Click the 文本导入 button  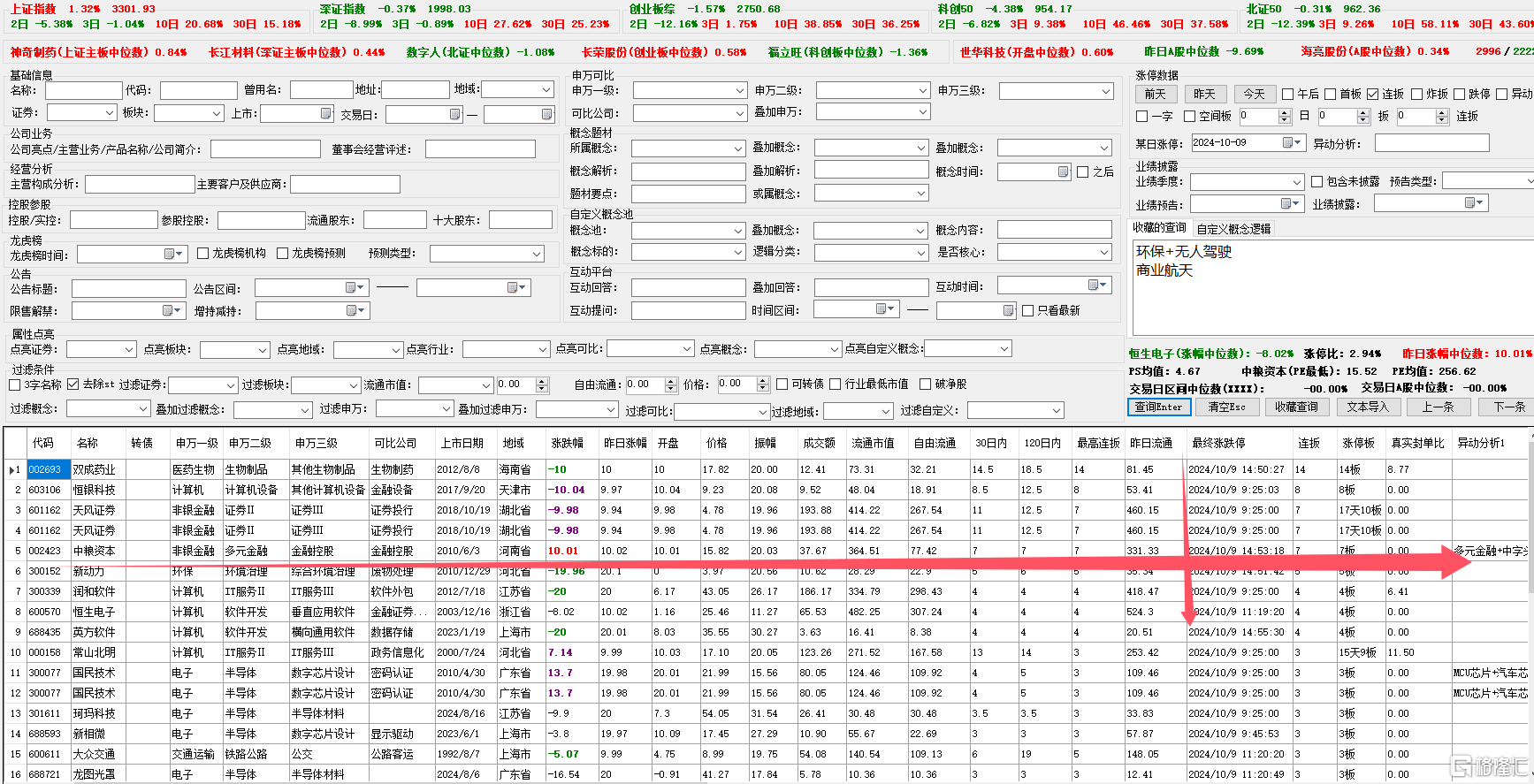[x=1368, y=407]
